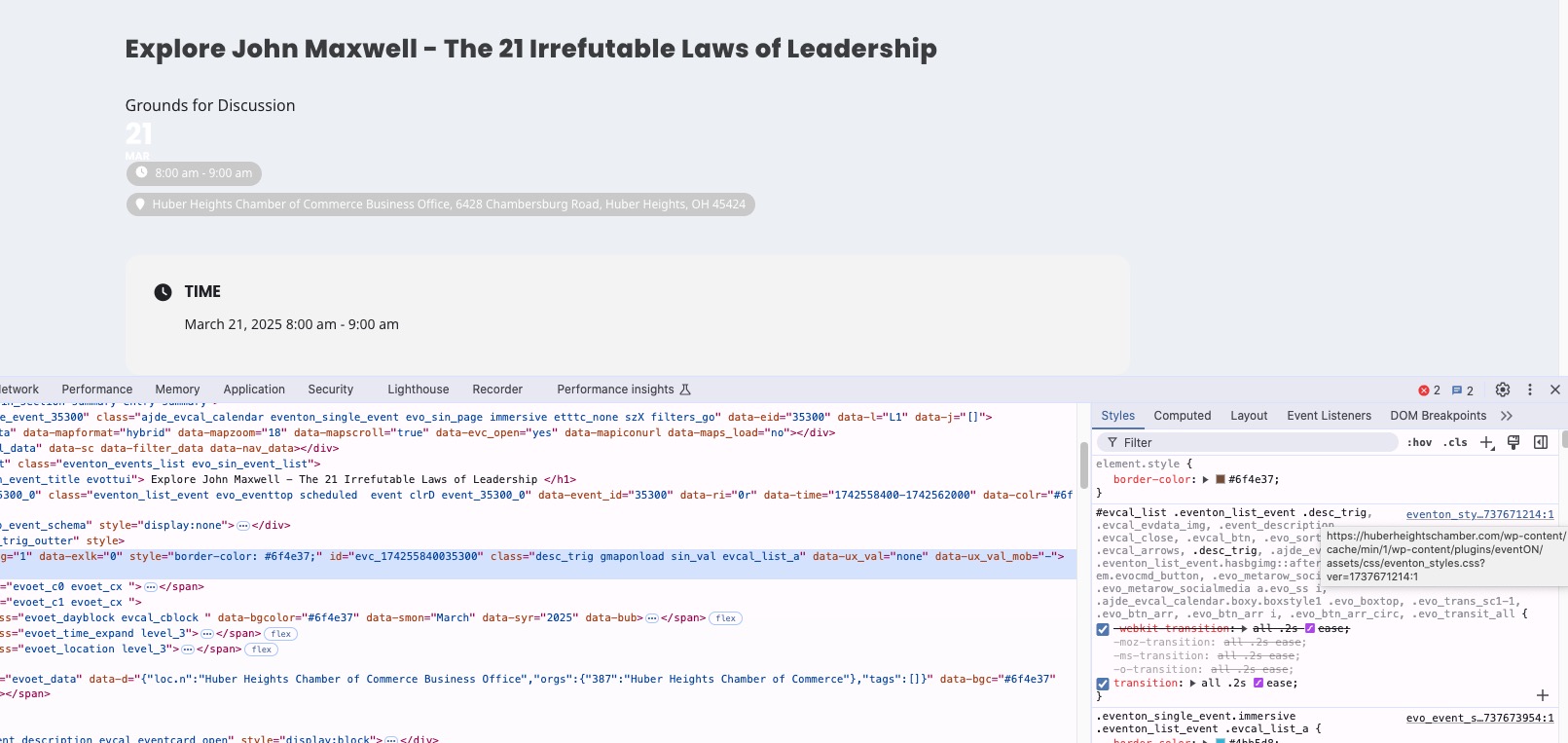Open bezier editor for -webkit-transition ease

pyautogui.click(x=1310, y=629)
